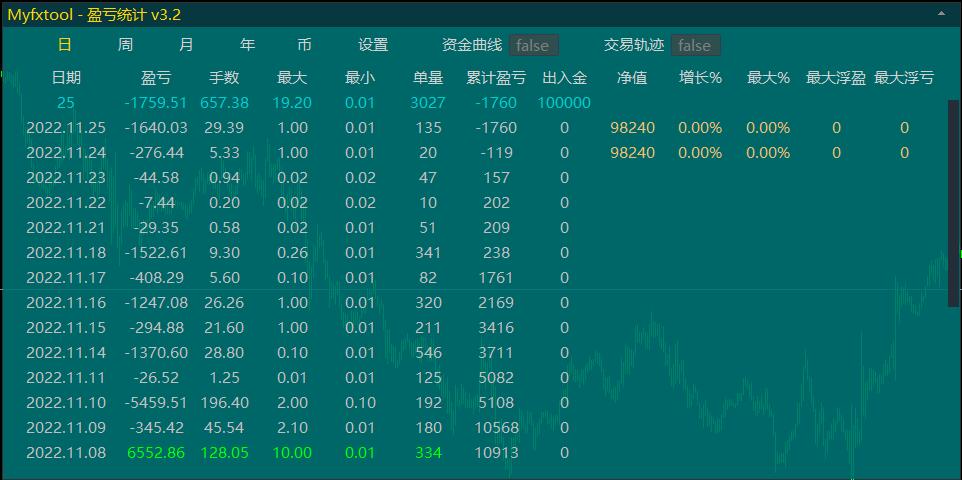
Task: Select the 2022.11.25 date row
Action: 66,128
